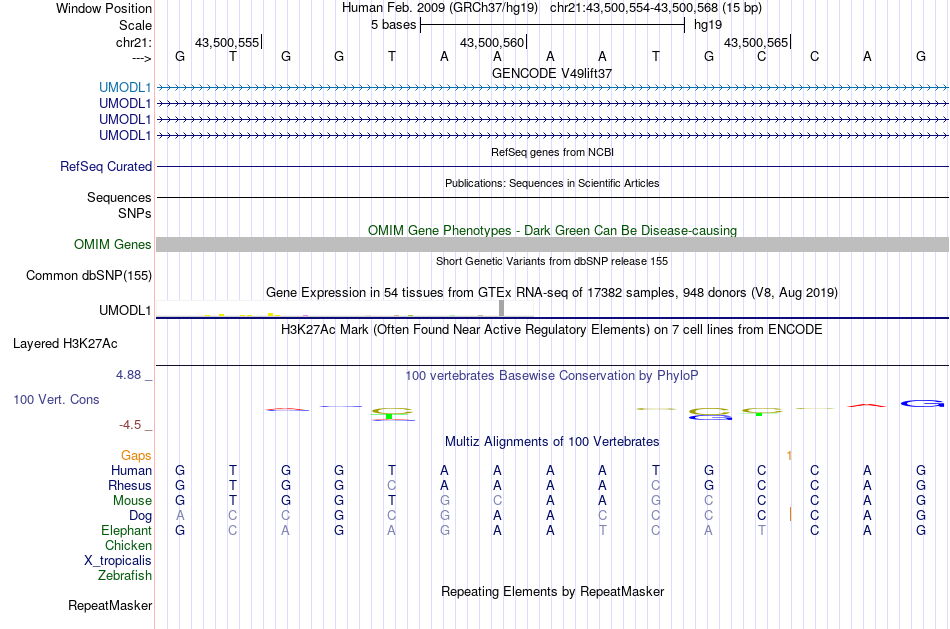Select the X_tropicalis alignment row label
Image resolution: width=950 pixels, height=629 pixels.
click(x=118, y=561)
